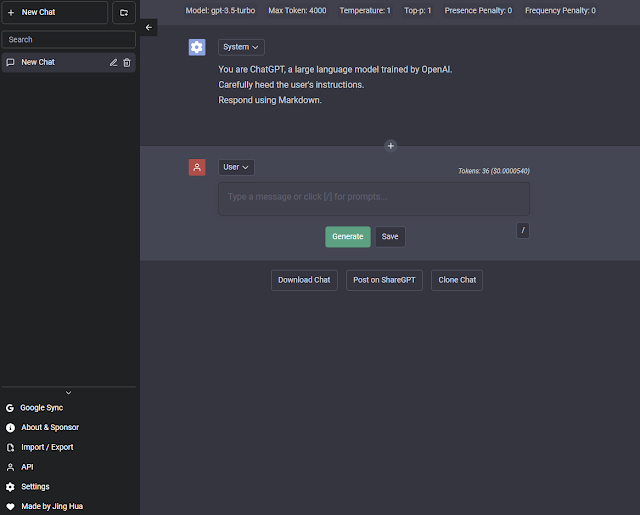Click Max Token: 4000 config text
The image size is (640, 515).
pos(297,11)
